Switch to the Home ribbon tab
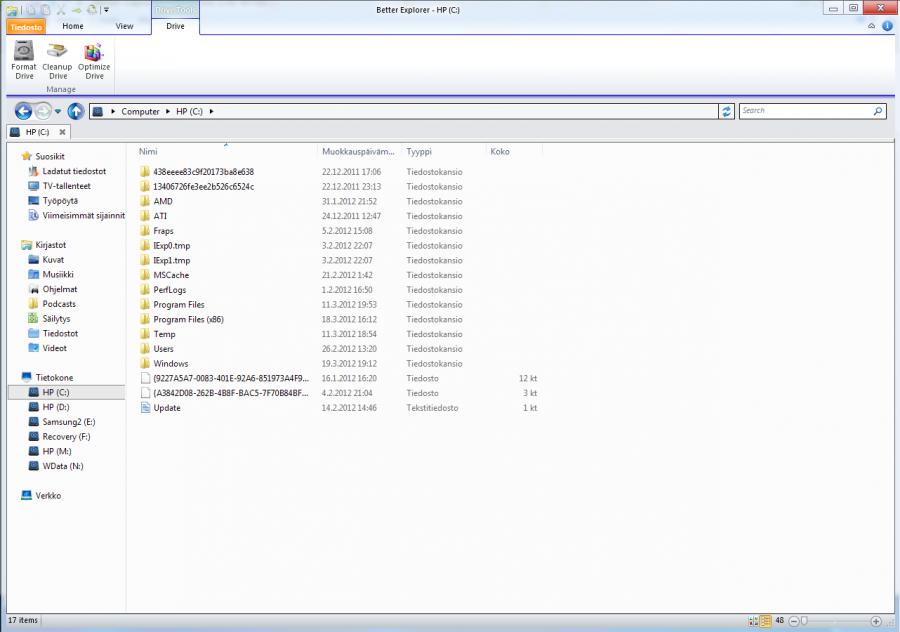Image resolution: width=900 pixels, height=632 pixels. [73, 26]
